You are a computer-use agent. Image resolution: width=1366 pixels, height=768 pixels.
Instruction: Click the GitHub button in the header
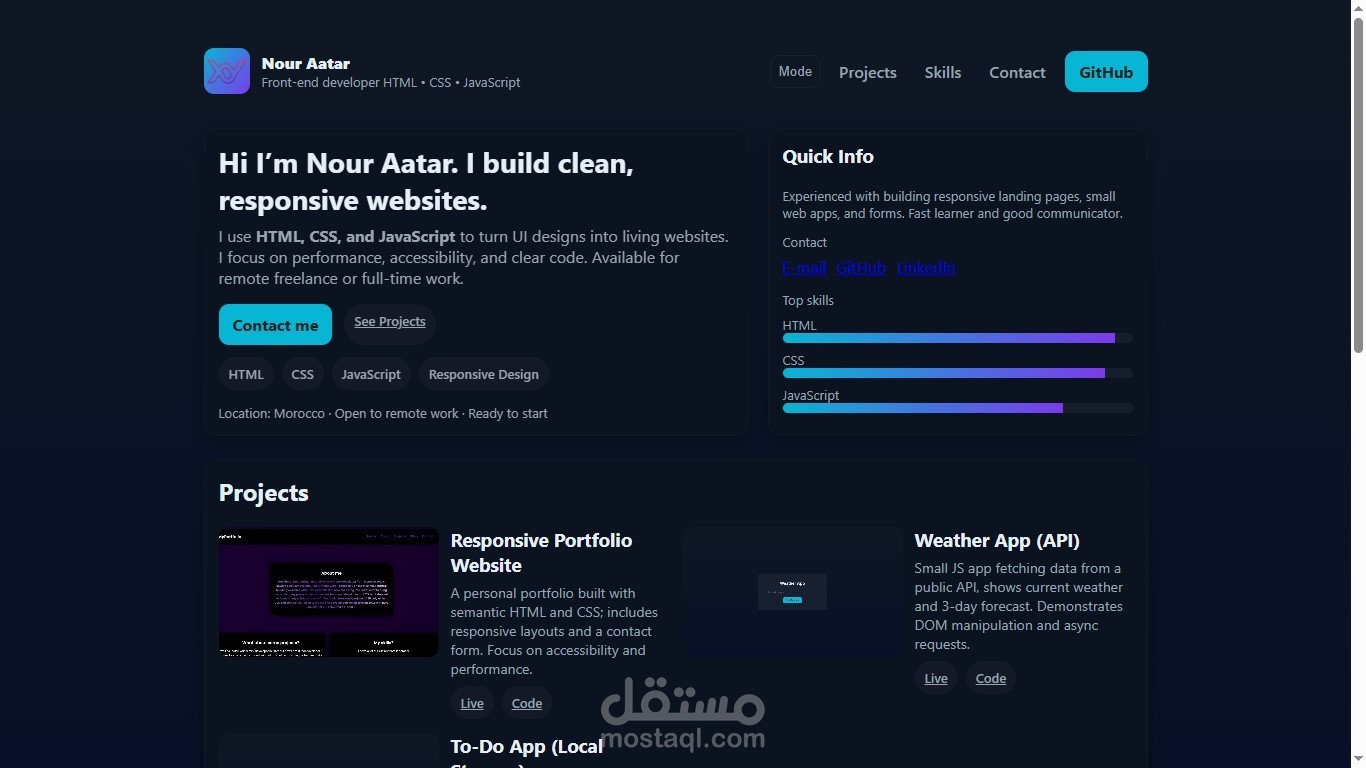(1105, 71)
